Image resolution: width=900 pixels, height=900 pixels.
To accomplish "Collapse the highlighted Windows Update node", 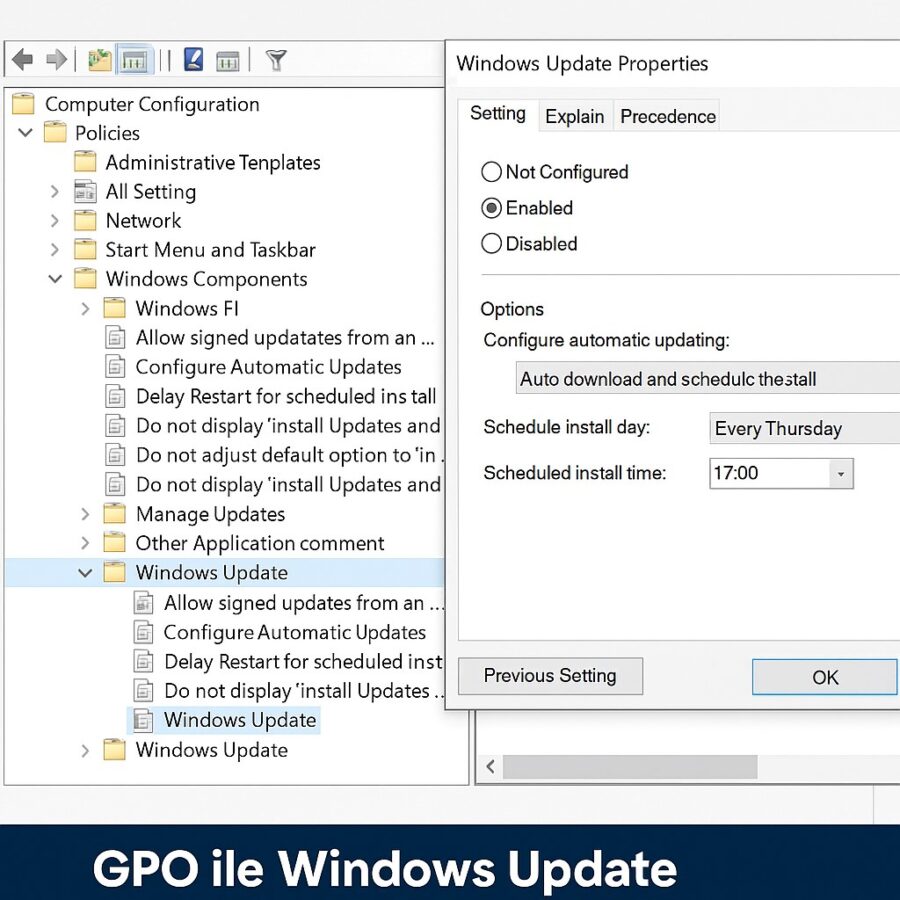I will 85,572.
